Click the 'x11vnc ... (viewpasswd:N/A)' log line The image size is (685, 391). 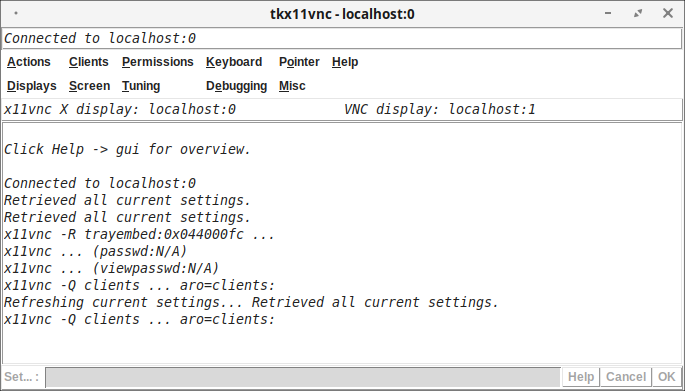[111, 269]
